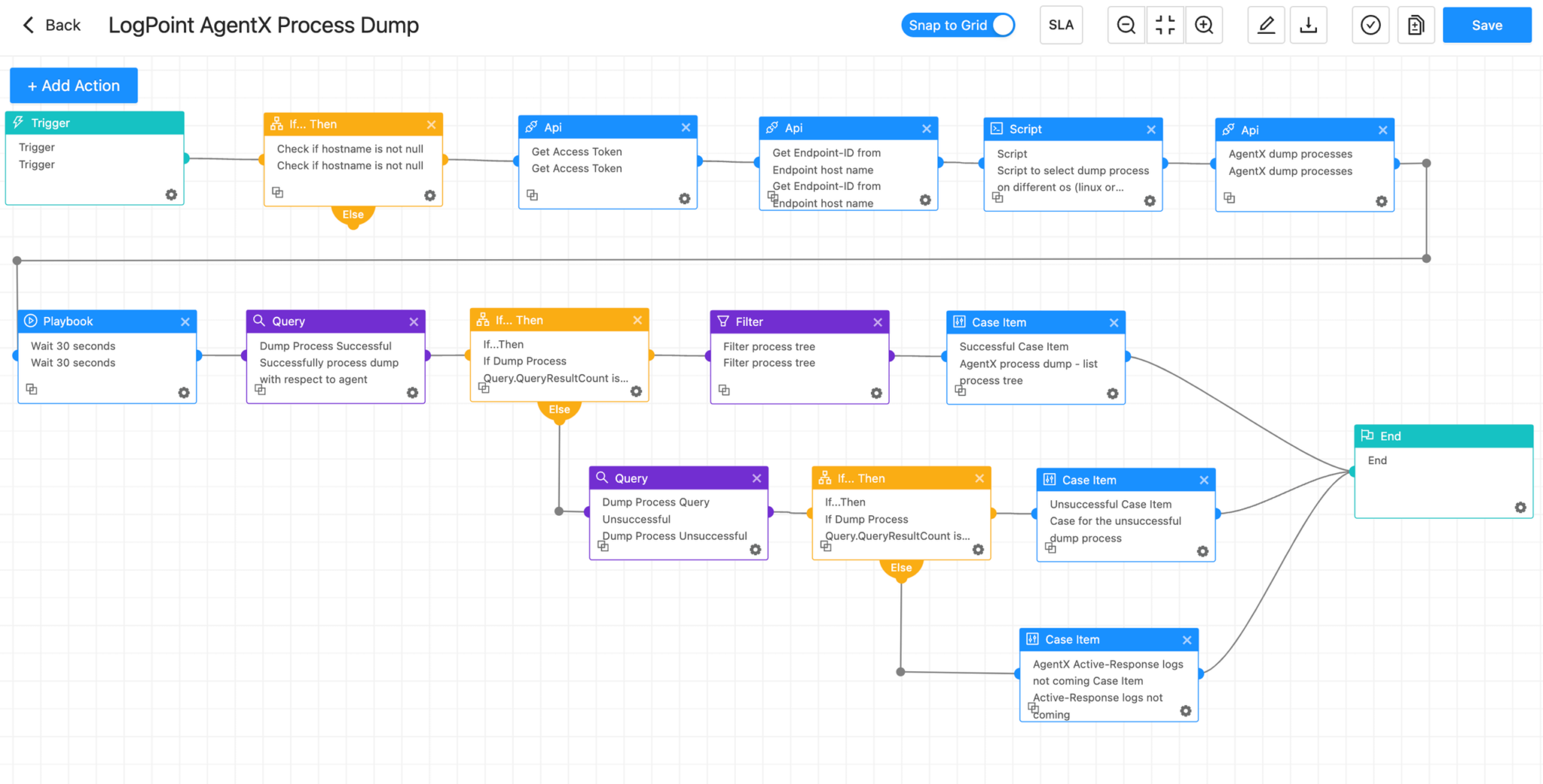Open gear on Dump Process Query Unsuccessful node
This screenshot has width=1543, height=784.
755,550
